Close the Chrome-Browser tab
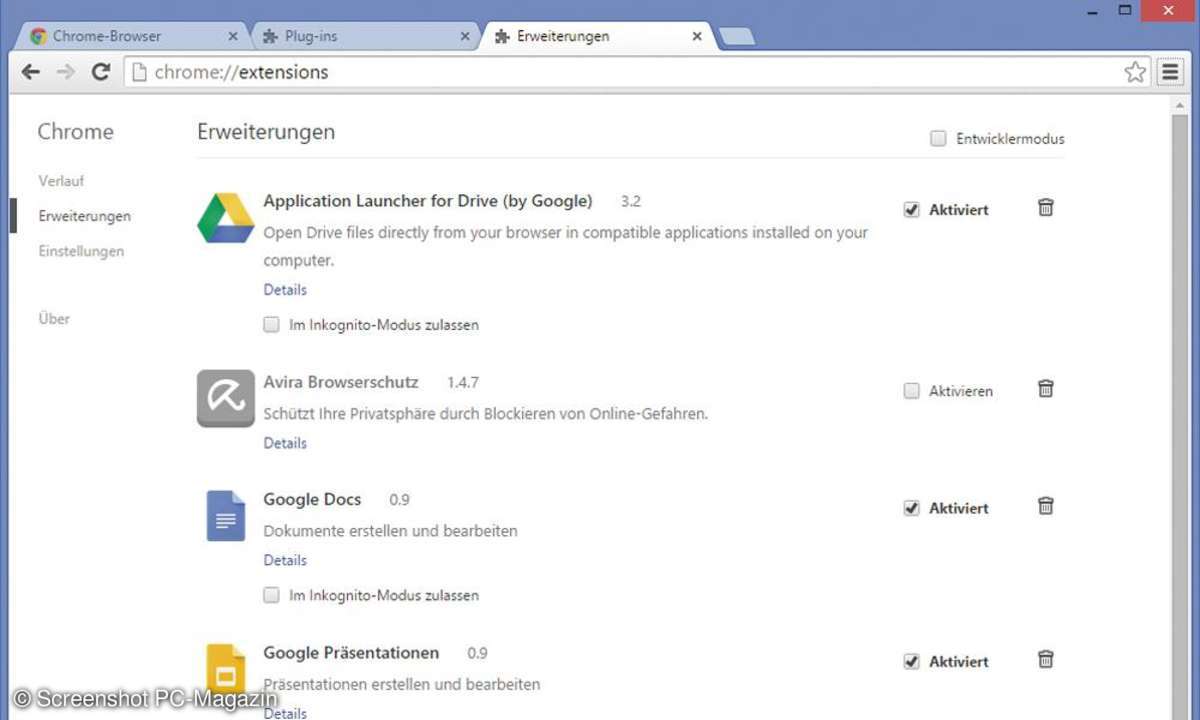1200x720 pixels. point(233,36)
